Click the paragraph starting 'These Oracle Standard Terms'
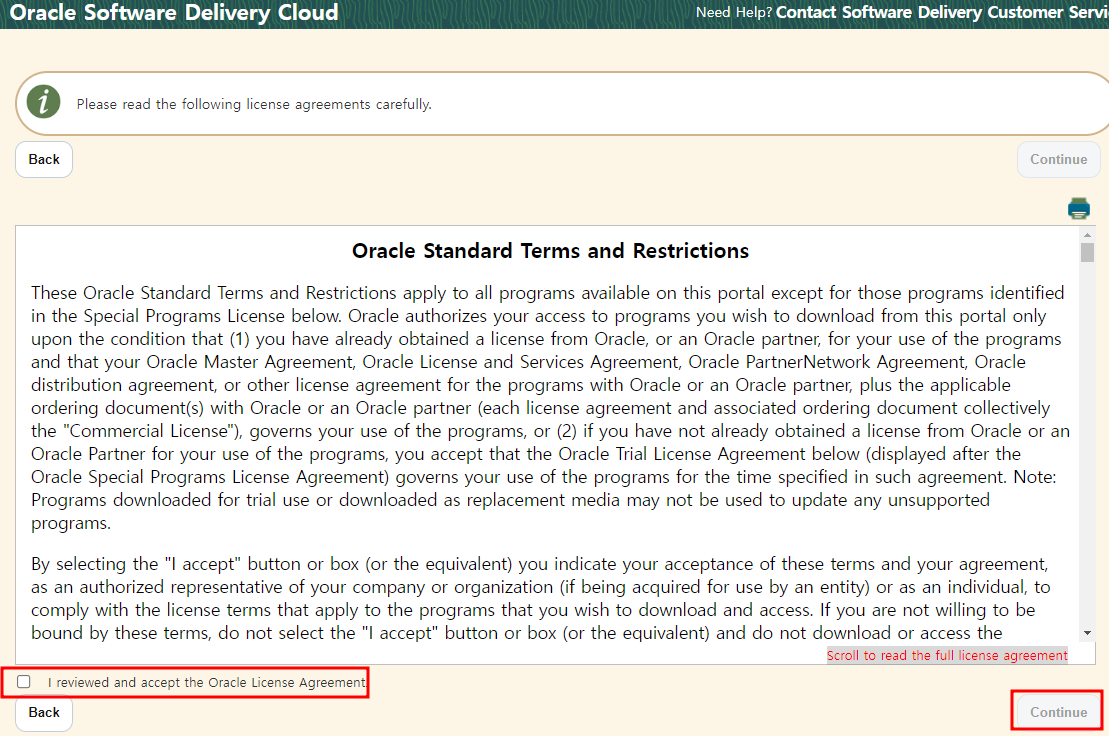The image size is (1109, 736). pos(550,408)
